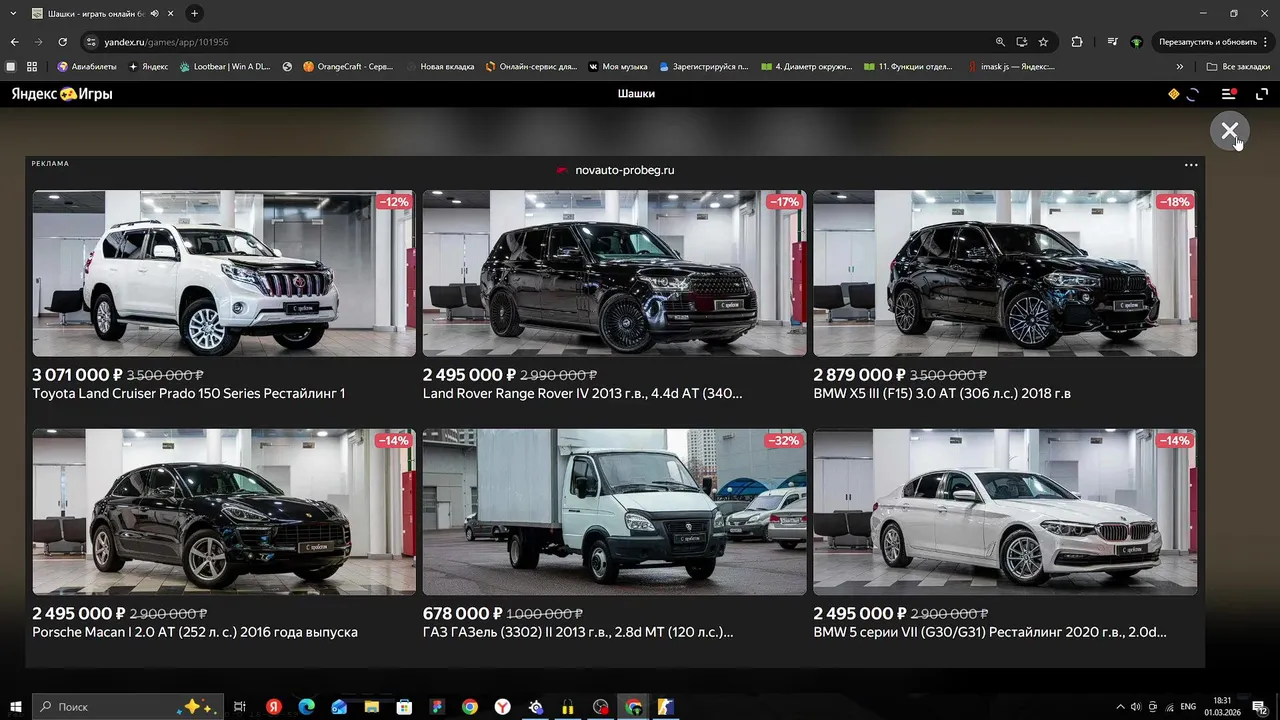The width and height of the screenshot is (1280, 720).
Task: Open the Land Rover Range Rover photo
Action: pyautogui.click(x=614, y=273)
